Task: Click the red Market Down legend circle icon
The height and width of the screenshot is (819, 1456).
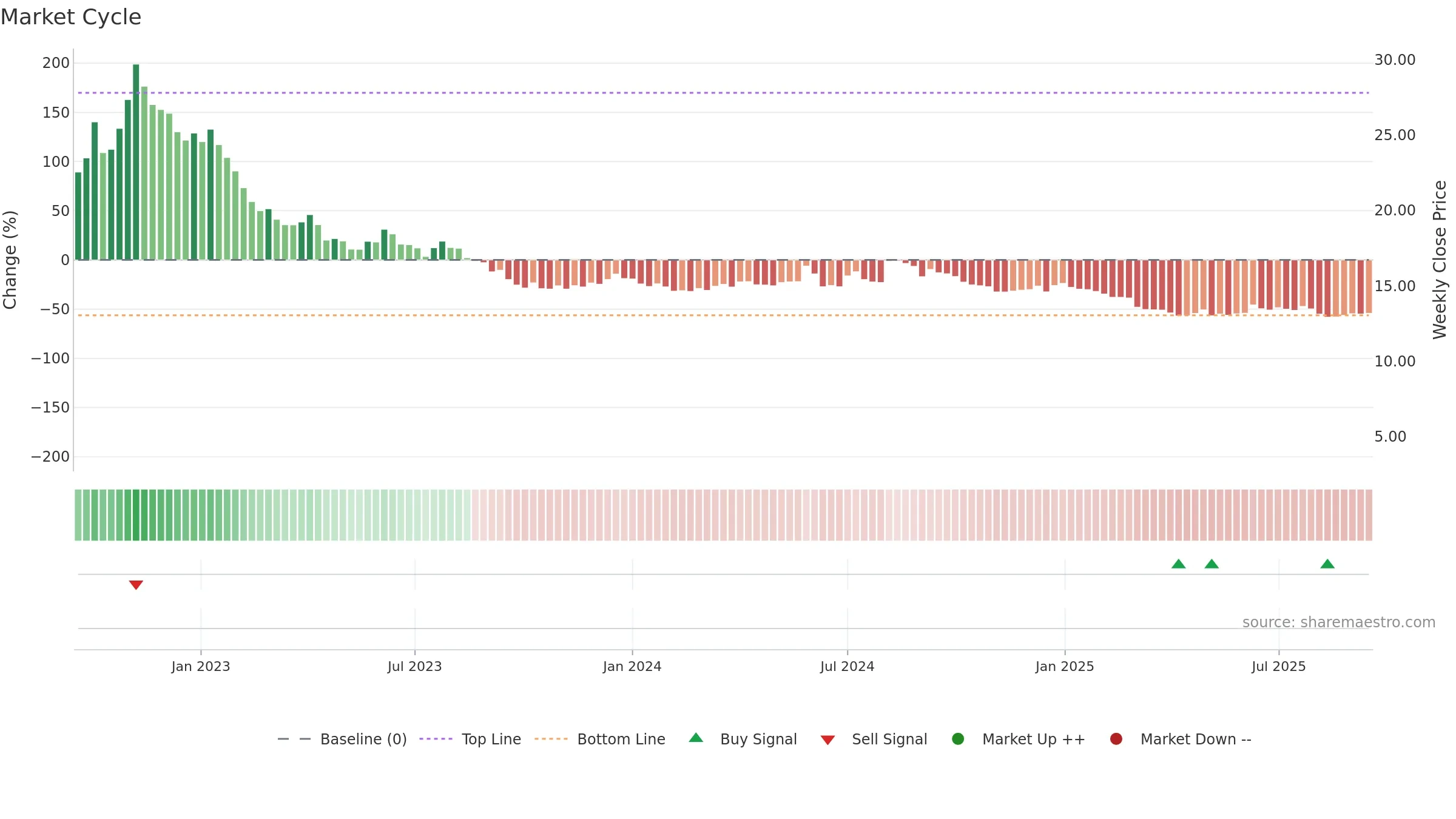Action: point(1116,739)
